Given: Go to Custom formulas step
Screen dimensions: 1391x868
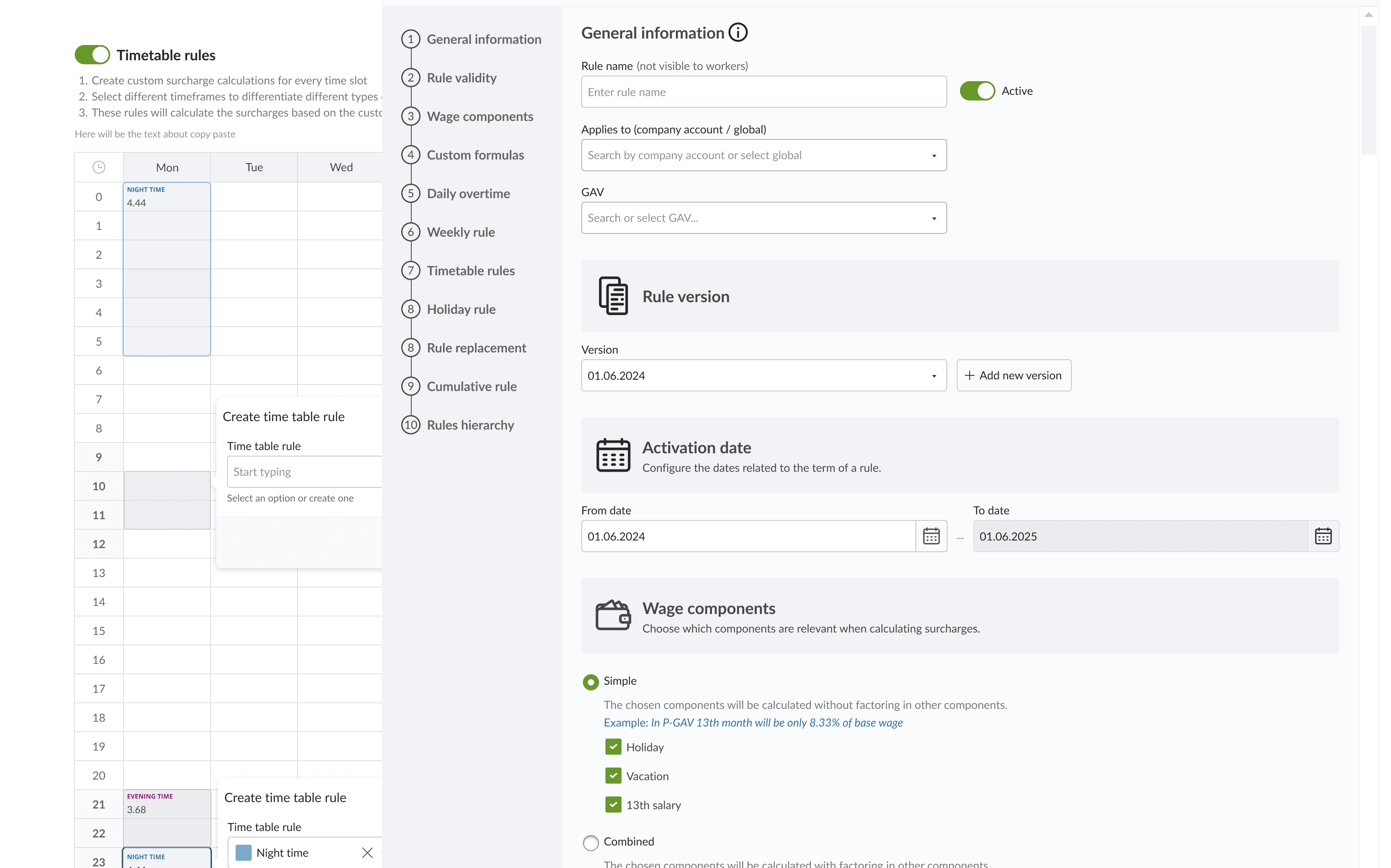Looking at the screenshot, I should click(x=476, y=154).
